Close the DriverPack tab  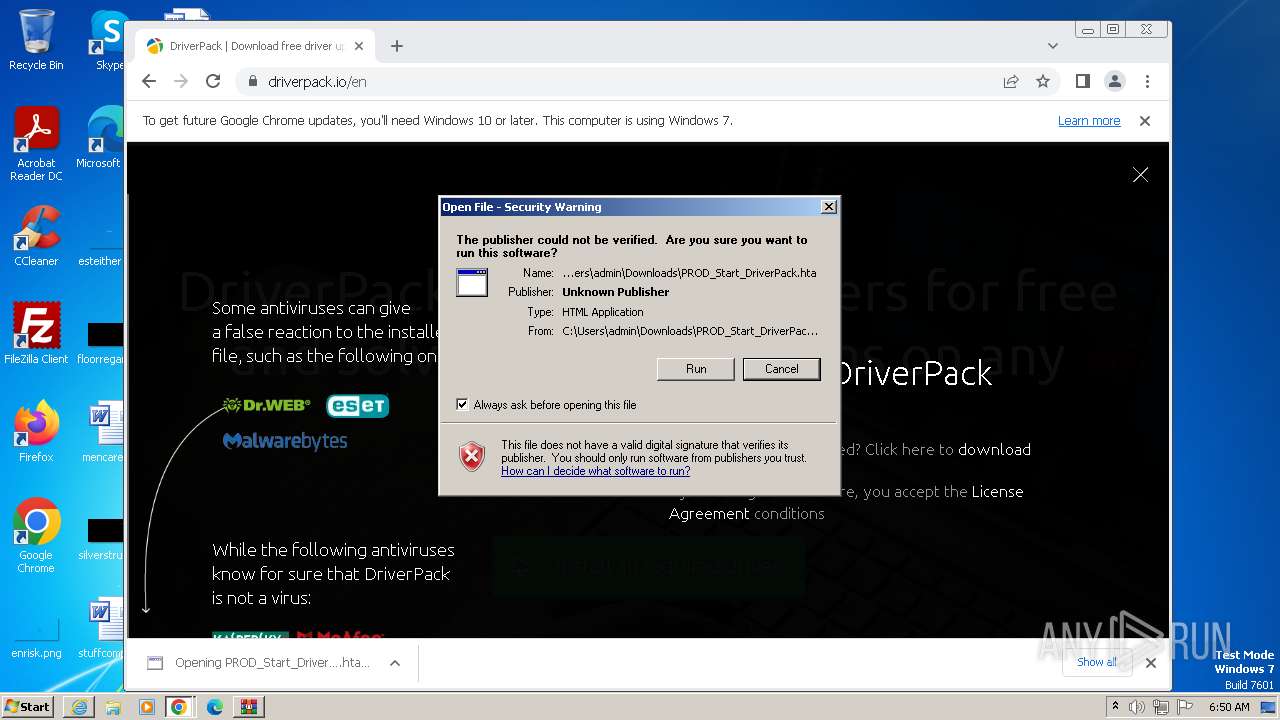coord(359,46)
